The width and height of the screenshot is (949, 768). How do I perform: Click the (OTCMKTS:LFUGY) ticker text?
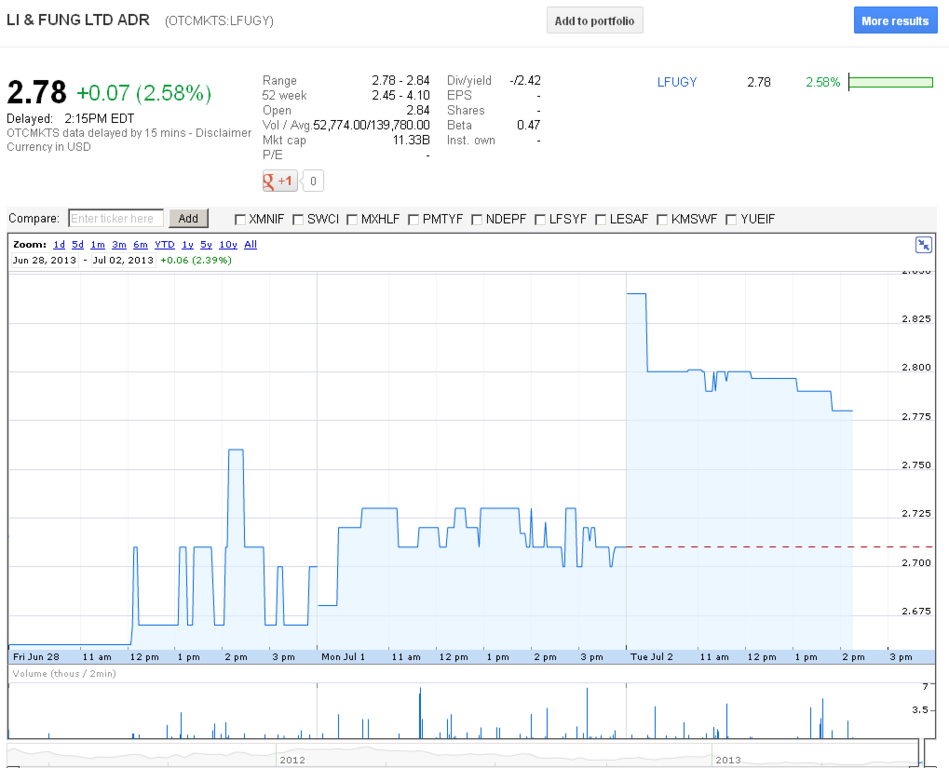[219, 21]
